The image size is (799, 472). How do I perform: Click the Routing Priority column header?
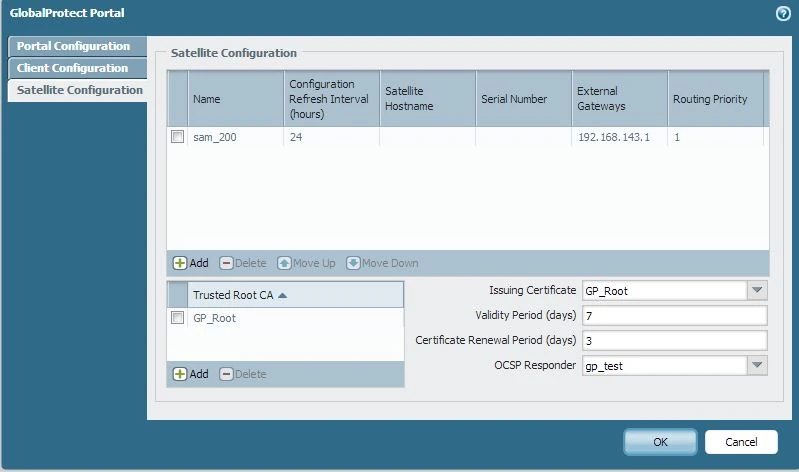pyautogui.click(x=715, y=99)
